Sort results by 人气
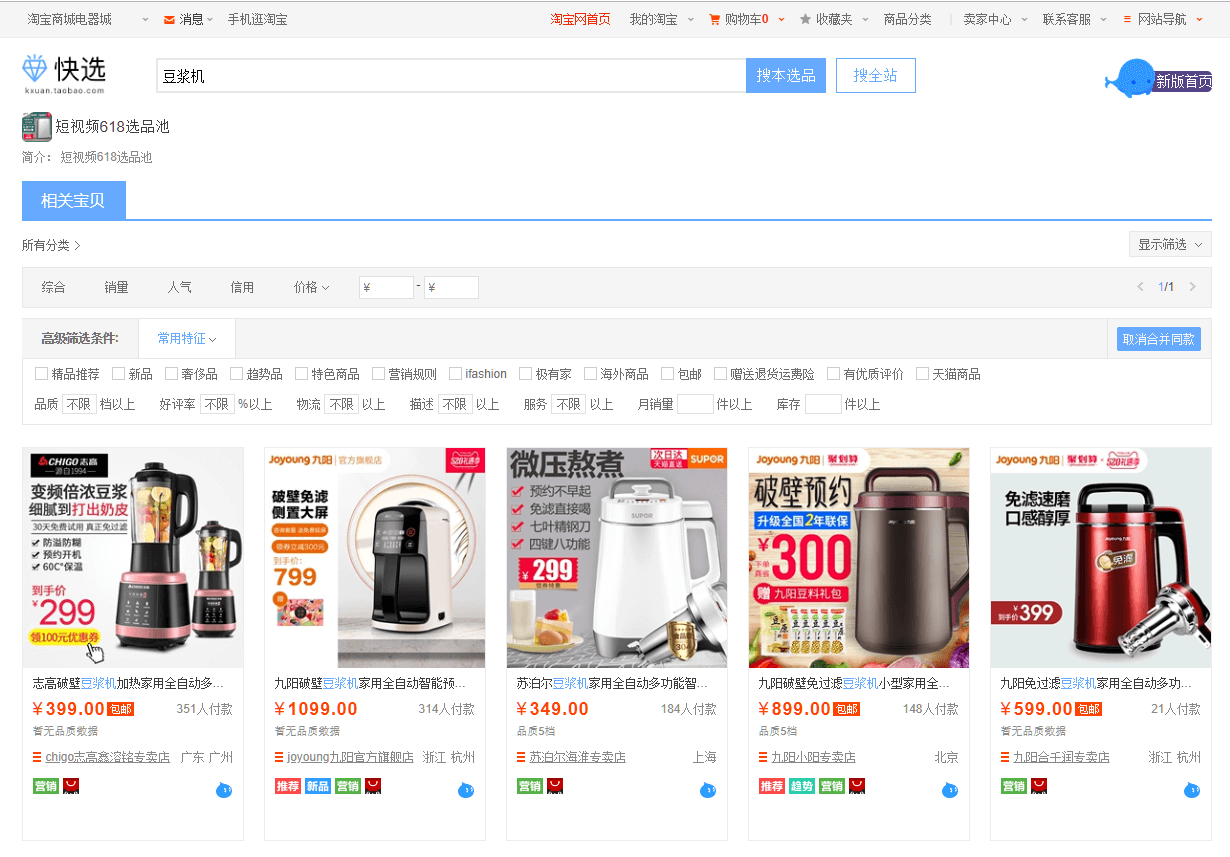The image size is (1230, 857). point(180,287)
